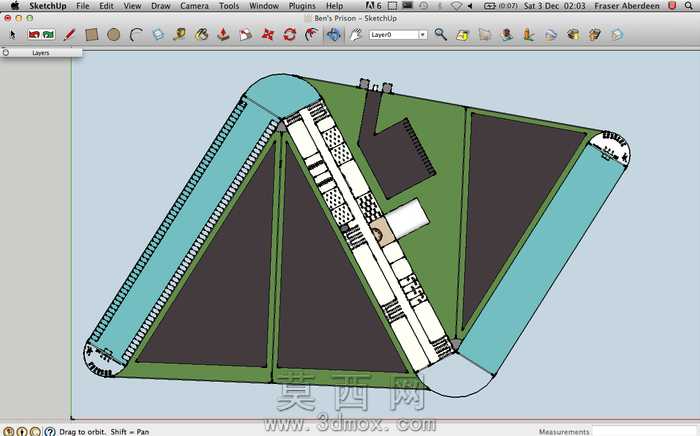Click the Instructor question mark icon

[50, 432]
